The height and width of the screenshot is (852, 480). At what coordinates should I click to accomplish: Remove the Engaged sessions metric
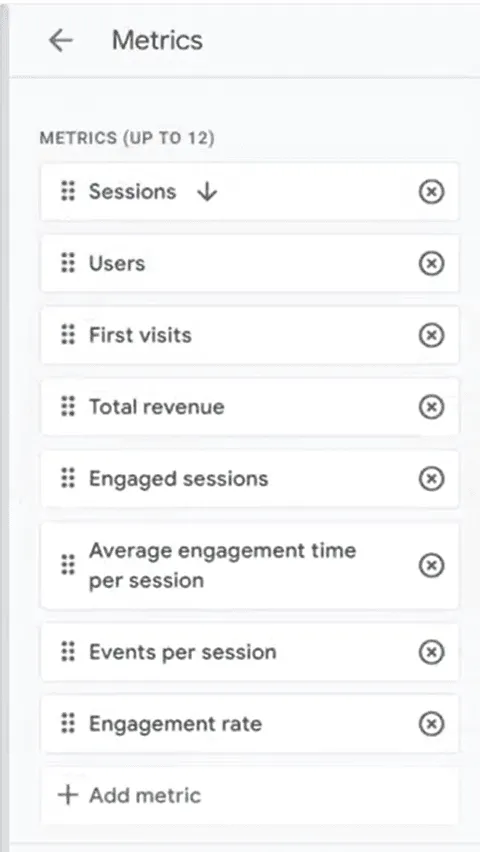pyautogui.click(x=432, y=479)
